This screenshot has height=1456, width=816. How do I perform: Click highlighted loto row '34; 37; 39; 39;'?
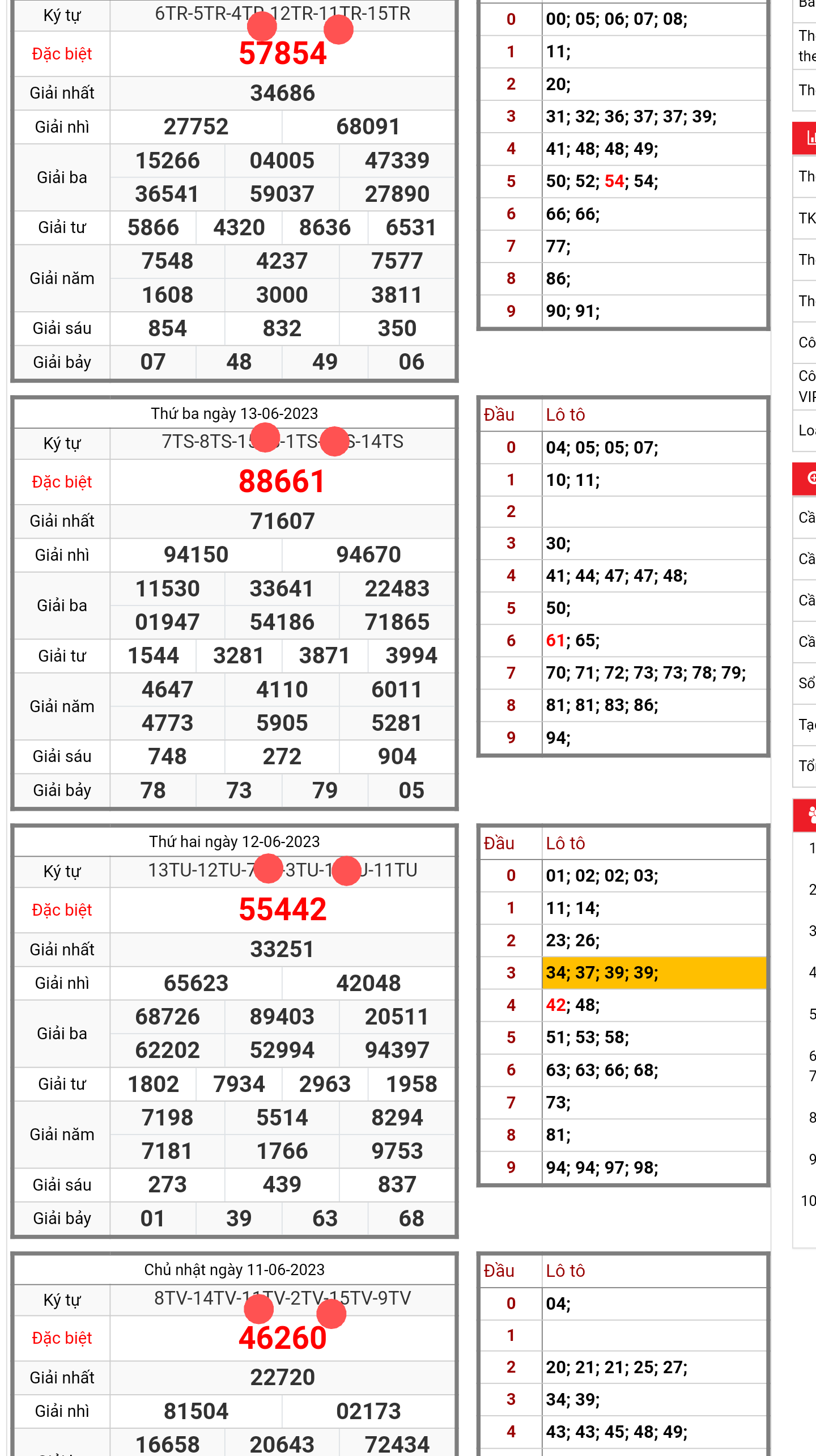click(654, 973)
